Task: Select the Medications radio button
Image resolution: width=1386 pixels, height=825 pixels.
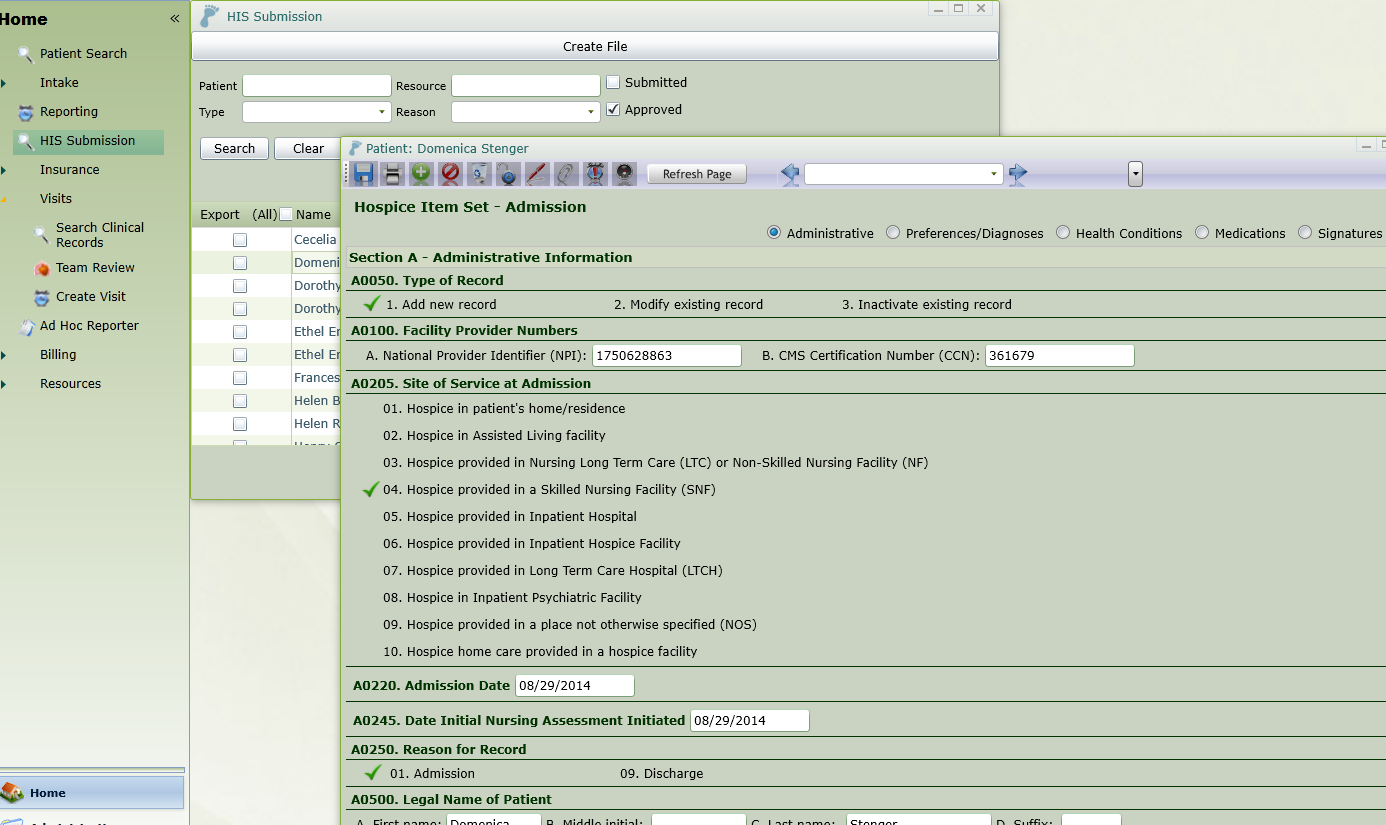Action: tap(1202, 233)
